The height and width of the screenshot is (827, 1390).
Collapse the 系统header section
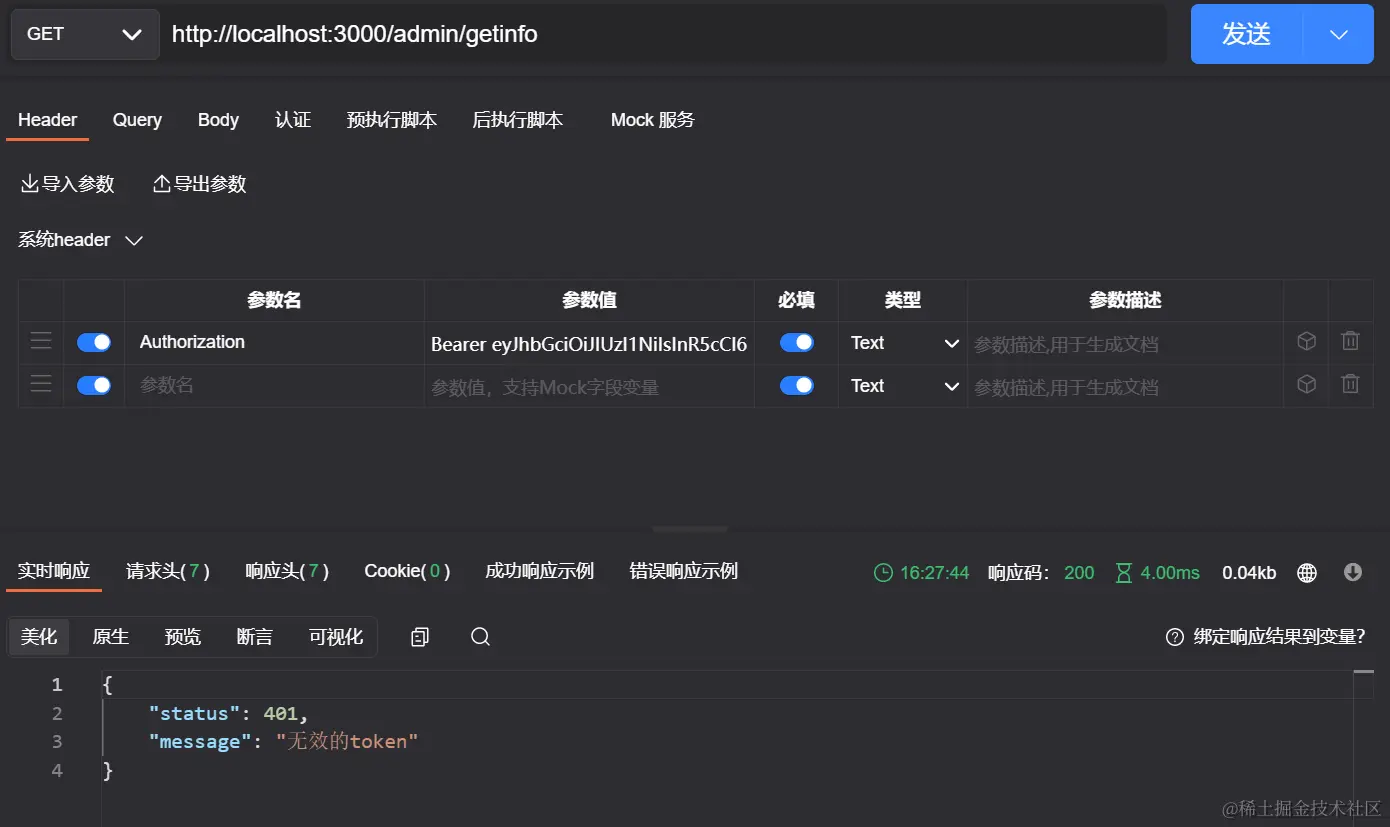click(x=134, y=240)
